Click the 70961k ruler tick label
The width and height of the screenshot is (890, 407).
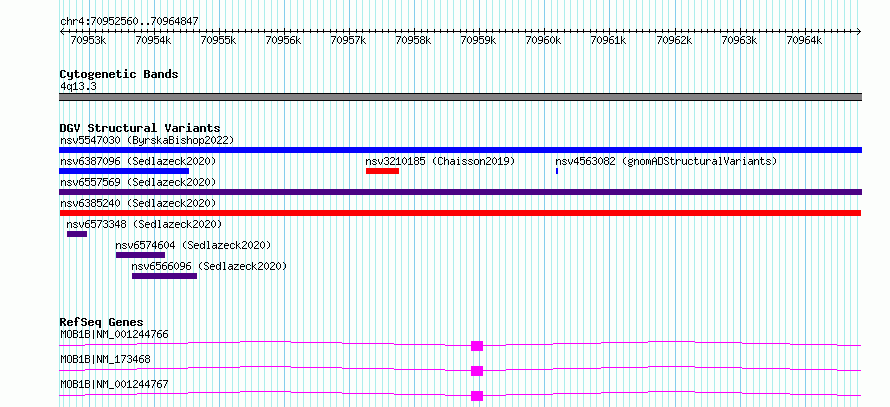[x=608, y=41]
